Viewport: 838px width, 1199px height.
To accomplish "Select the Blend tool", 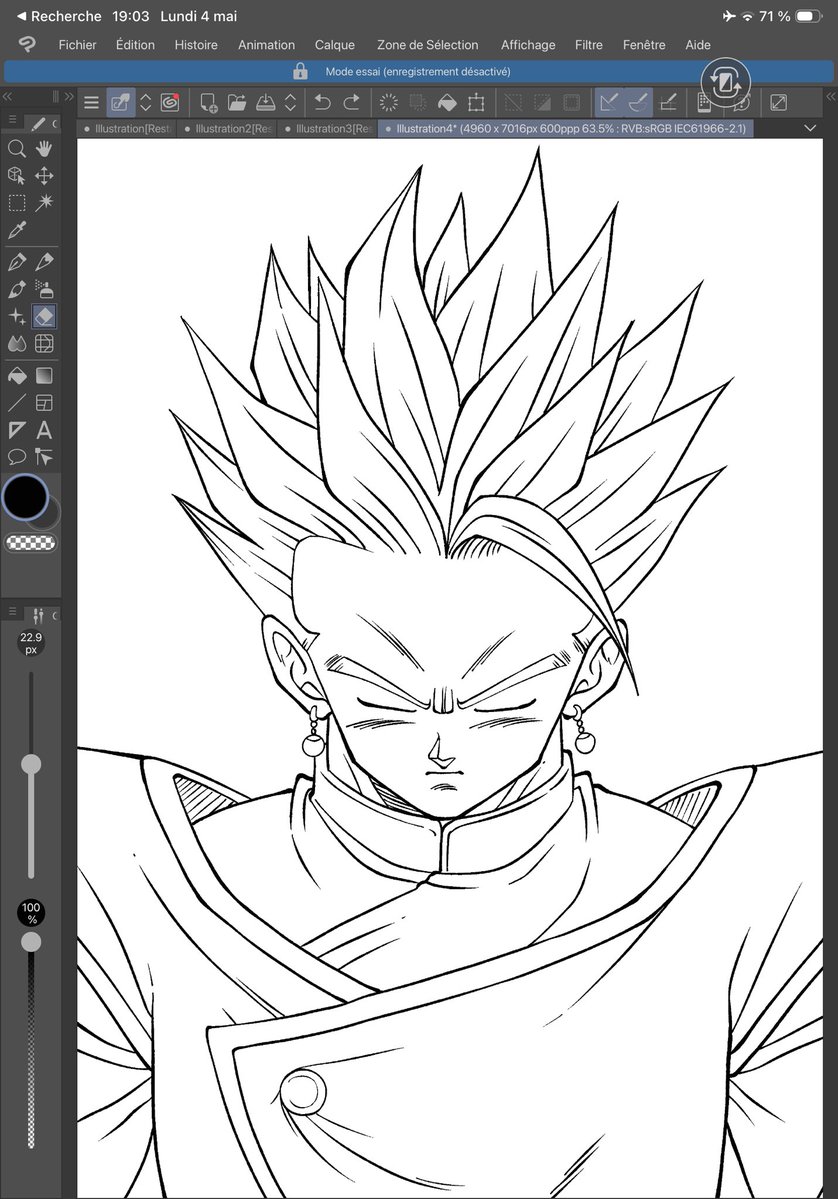I will 17,344.
